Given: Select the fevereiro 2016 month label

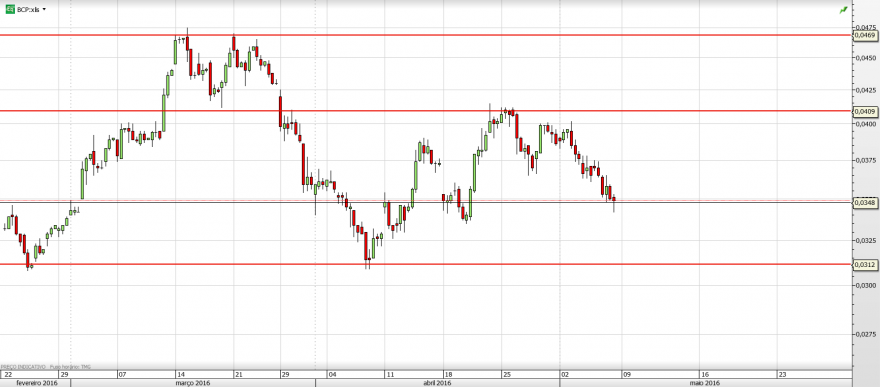Looking at the screenshot, I should [x=36, y=383].
